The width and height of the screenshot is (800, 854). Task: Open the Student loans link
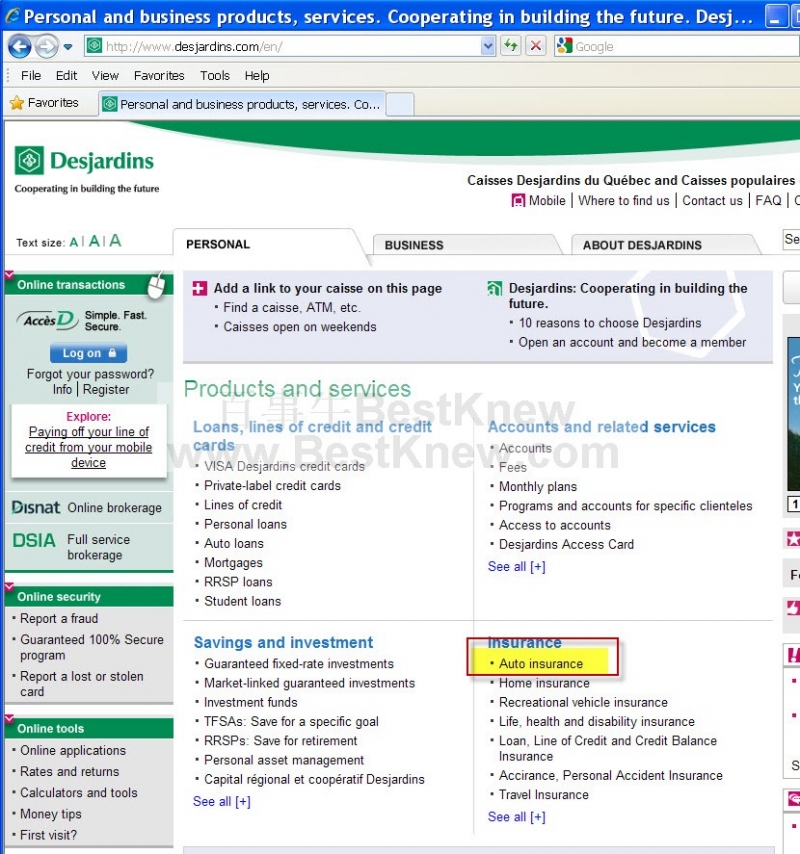[x=242, y=601]
